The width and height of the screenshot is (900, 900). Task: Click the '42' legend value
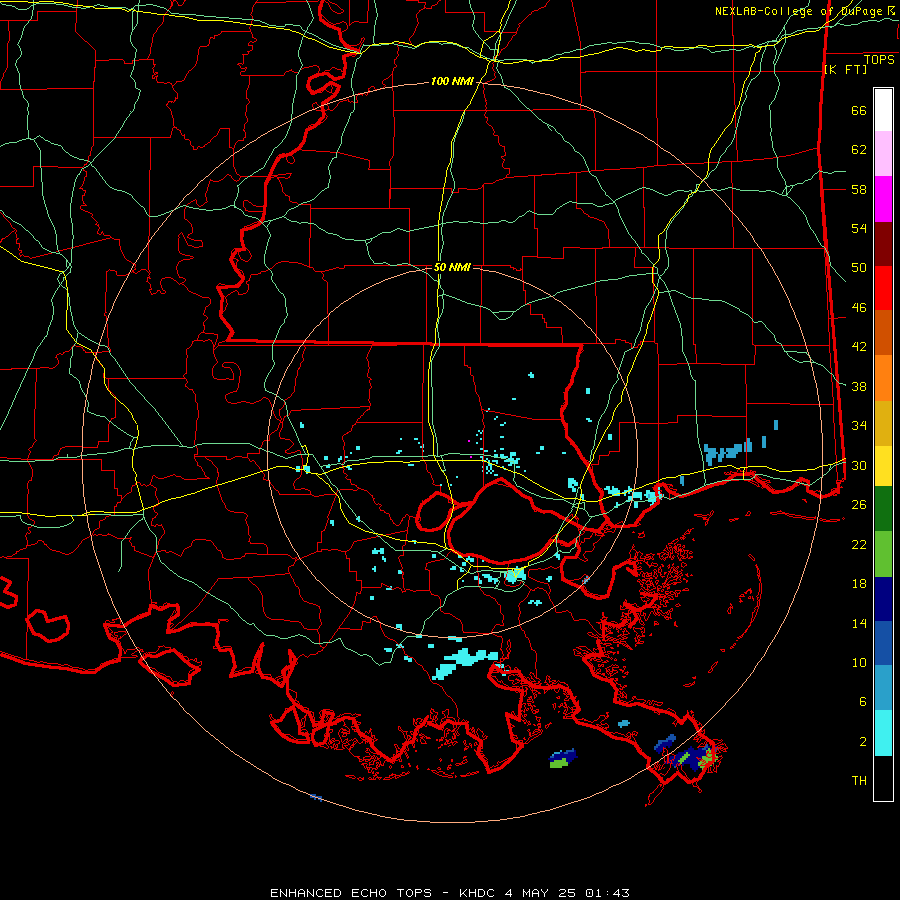point(859,347)
